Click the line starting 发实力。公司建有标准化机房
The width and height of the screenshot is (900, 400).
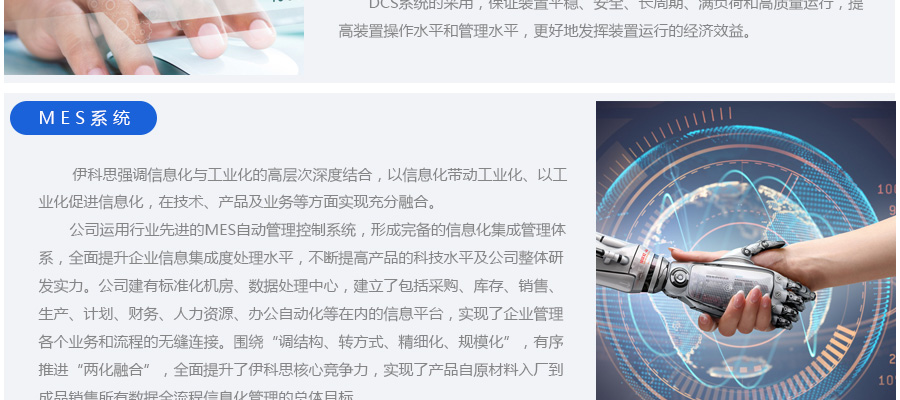pyautogui.click(x=301, y=286)
